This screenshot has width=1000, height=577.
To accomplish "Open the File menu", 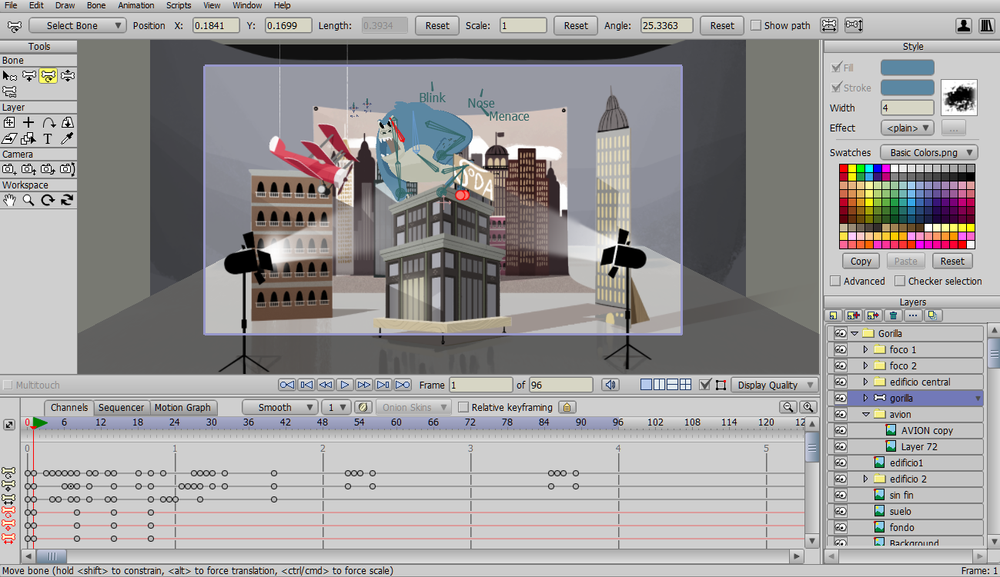I will pyautogui.click(x=11, y=5).
